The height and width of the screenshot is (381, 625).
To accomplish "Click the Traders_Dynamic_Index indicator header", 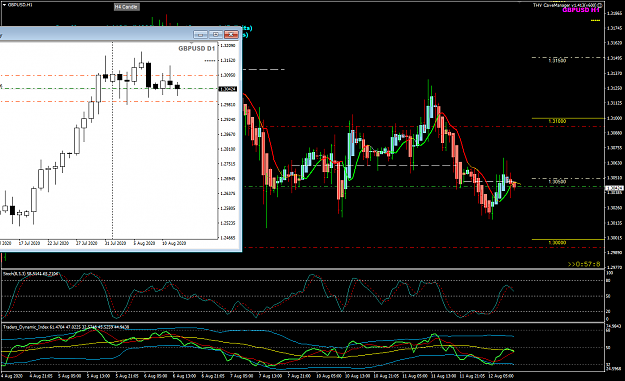I will pyautogui.click(x=66, y=327).
